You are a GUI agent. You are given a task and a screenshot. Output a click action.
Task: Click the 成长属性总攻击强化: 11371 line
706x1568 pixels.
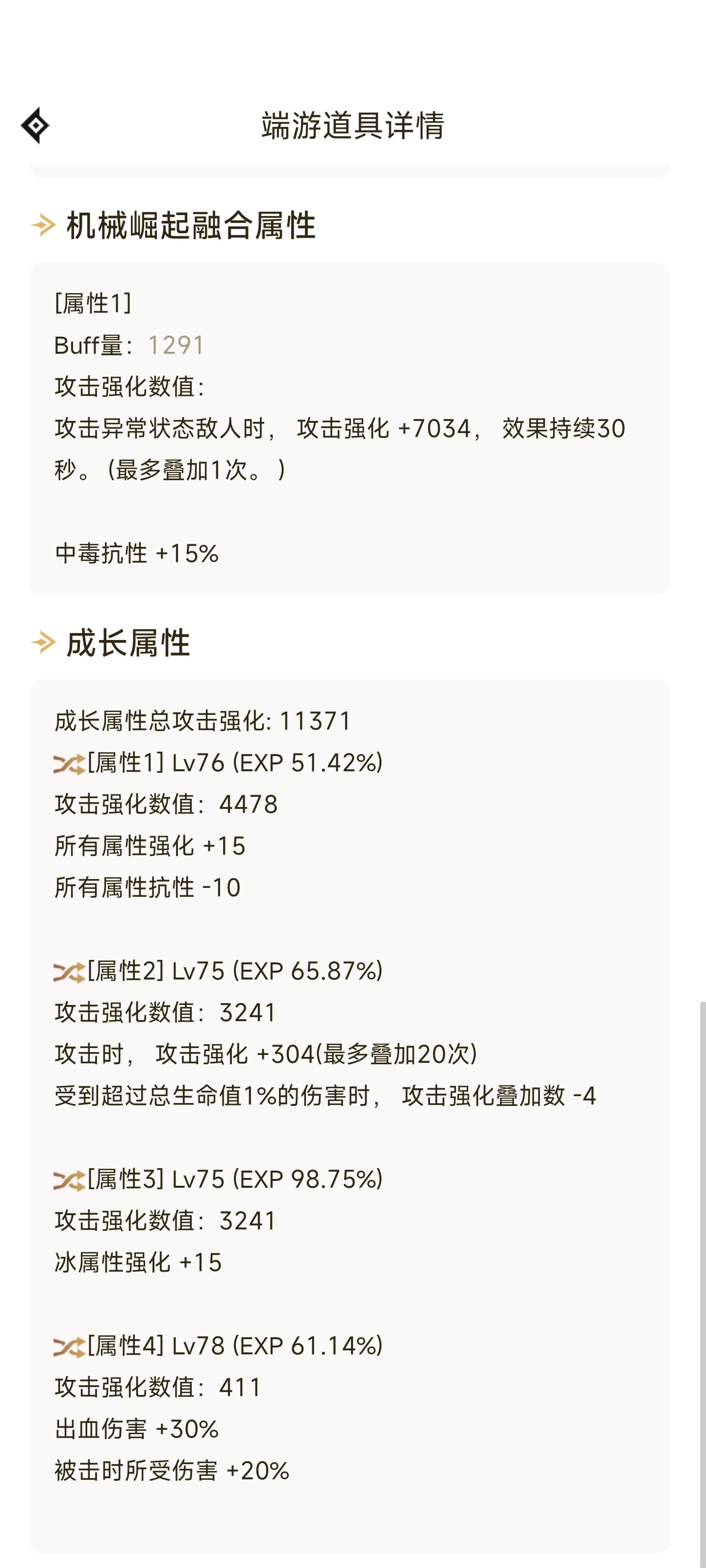(203, 721)
